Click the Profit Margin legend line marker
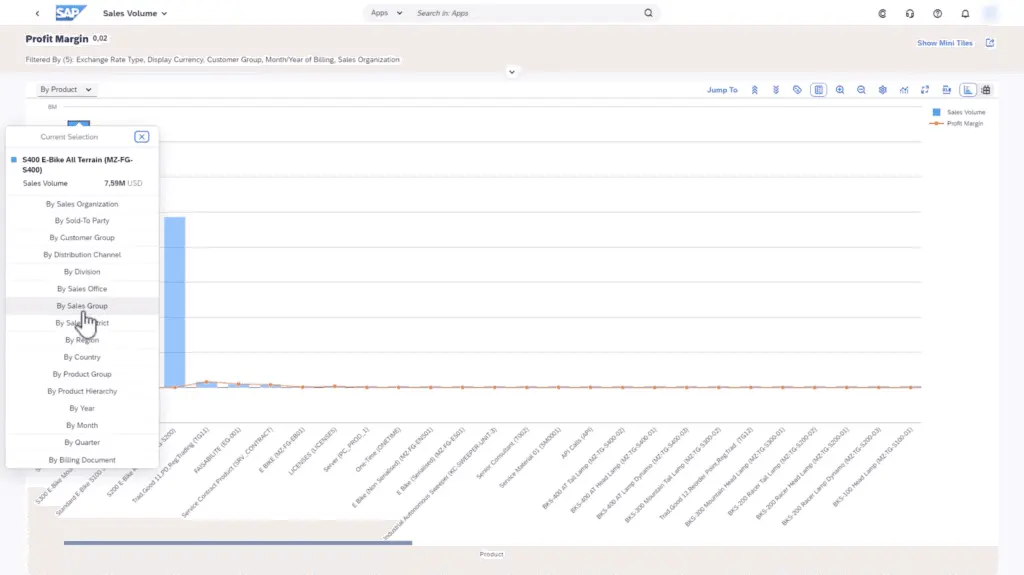The height and width of the screenshot is (575, 1024). coord(936,123)
